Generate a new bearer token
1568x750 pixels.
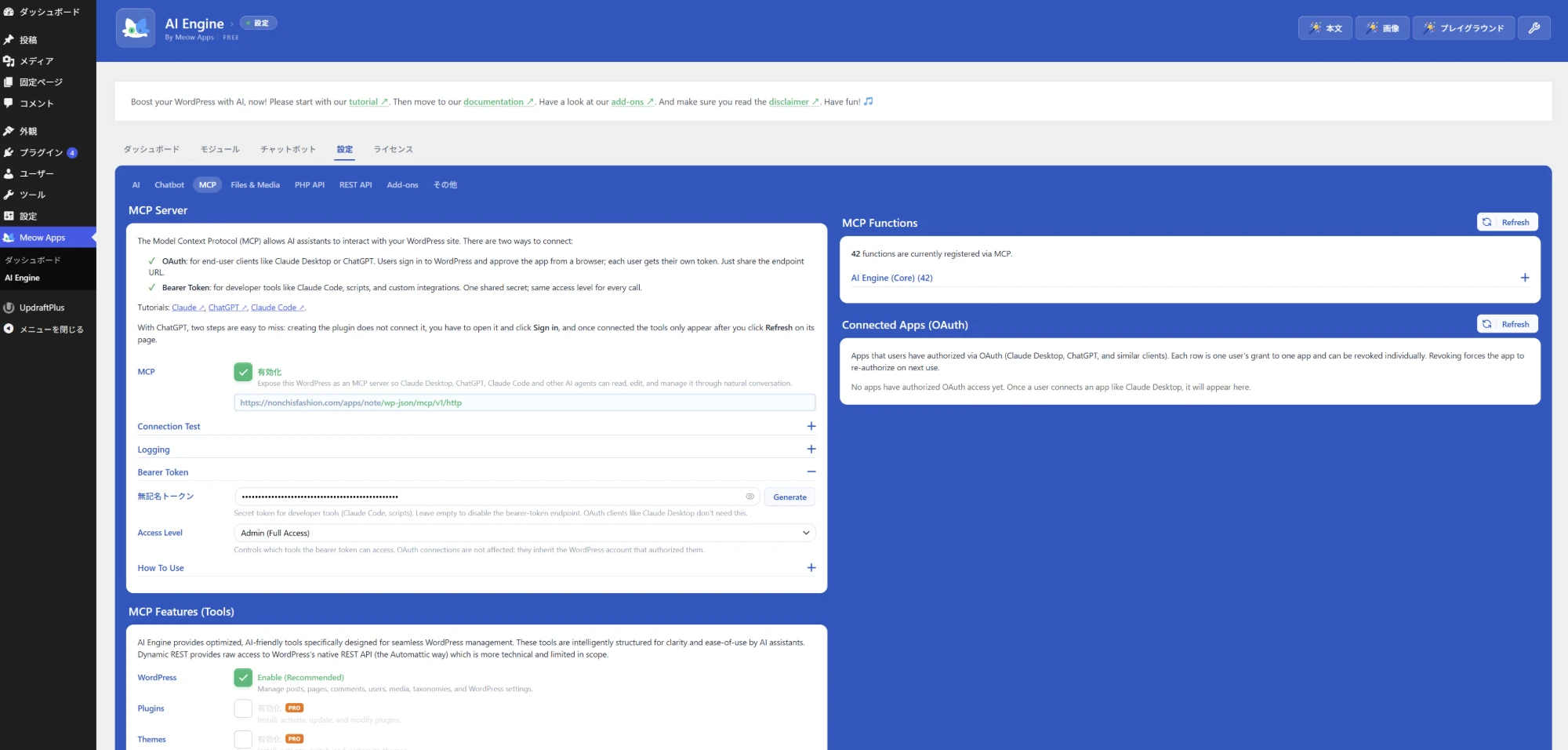789,497
